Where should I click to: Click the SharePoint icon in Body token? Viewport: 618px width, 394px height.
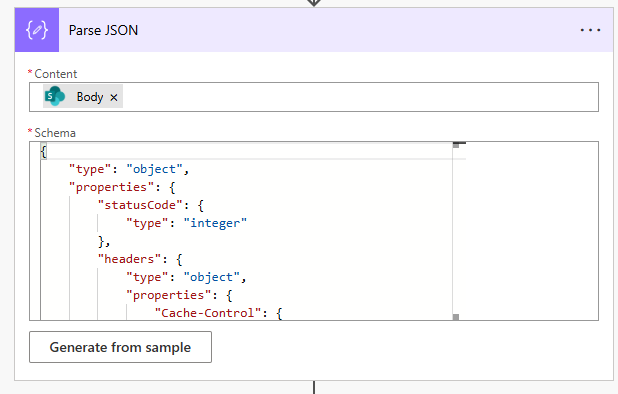[55, 96]
